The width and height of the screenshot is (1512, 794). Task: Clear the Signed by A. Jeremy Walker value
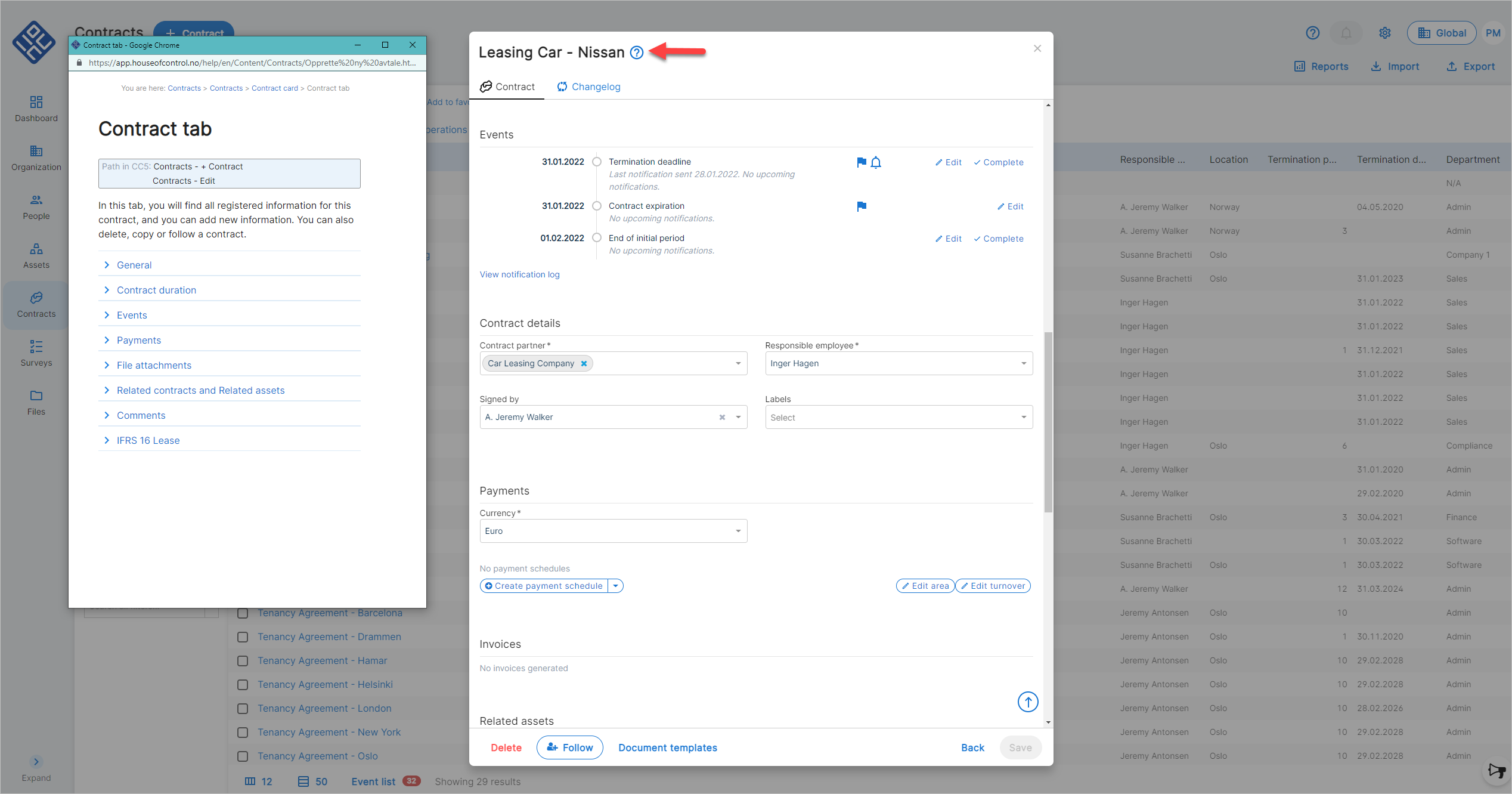[x=722, y=417]
